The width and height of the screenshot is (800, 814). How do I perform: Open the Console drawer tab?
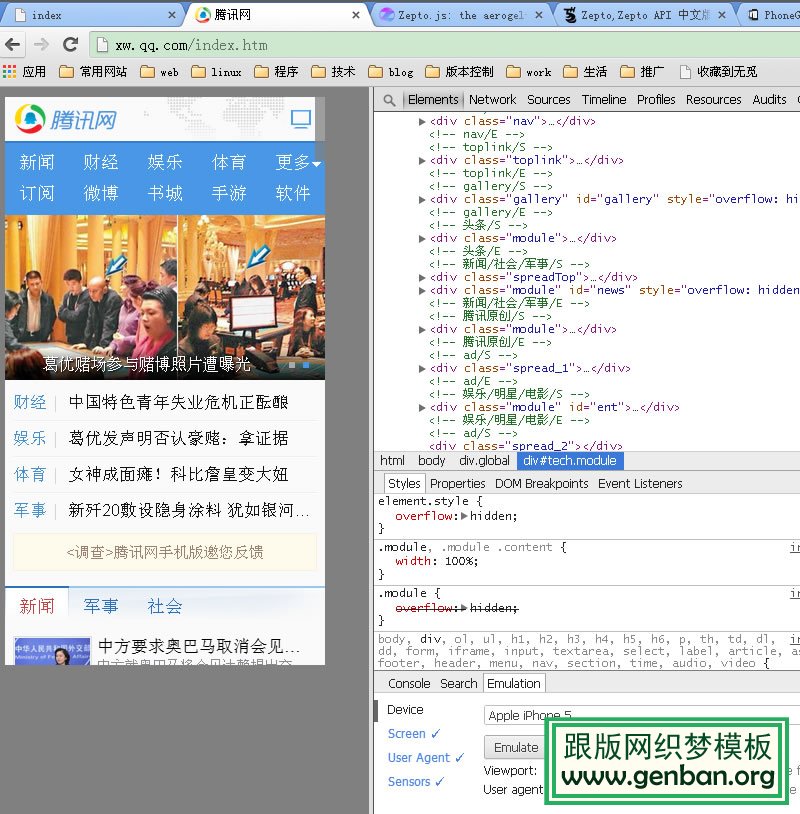[x=409, y=684]
